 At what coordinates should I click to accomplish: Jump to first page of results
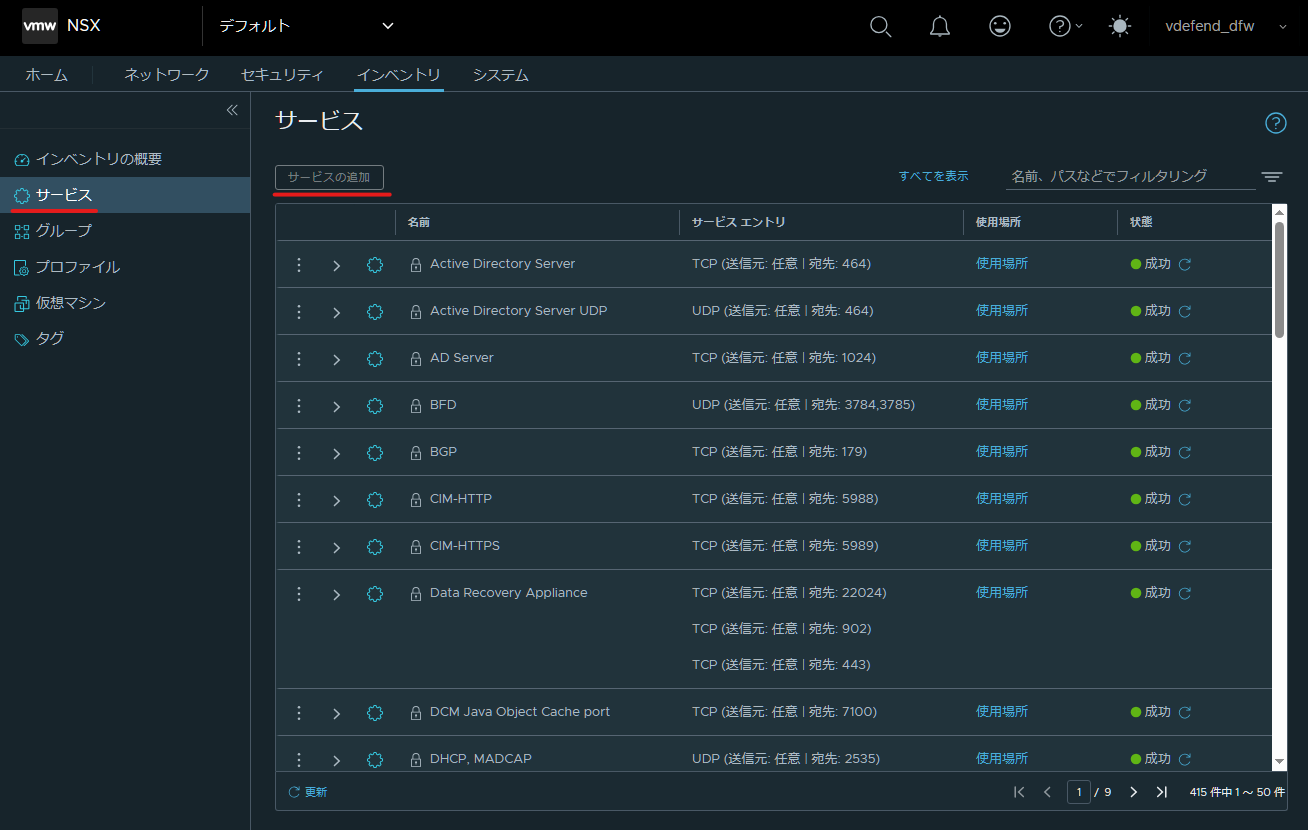[1019, 792]
